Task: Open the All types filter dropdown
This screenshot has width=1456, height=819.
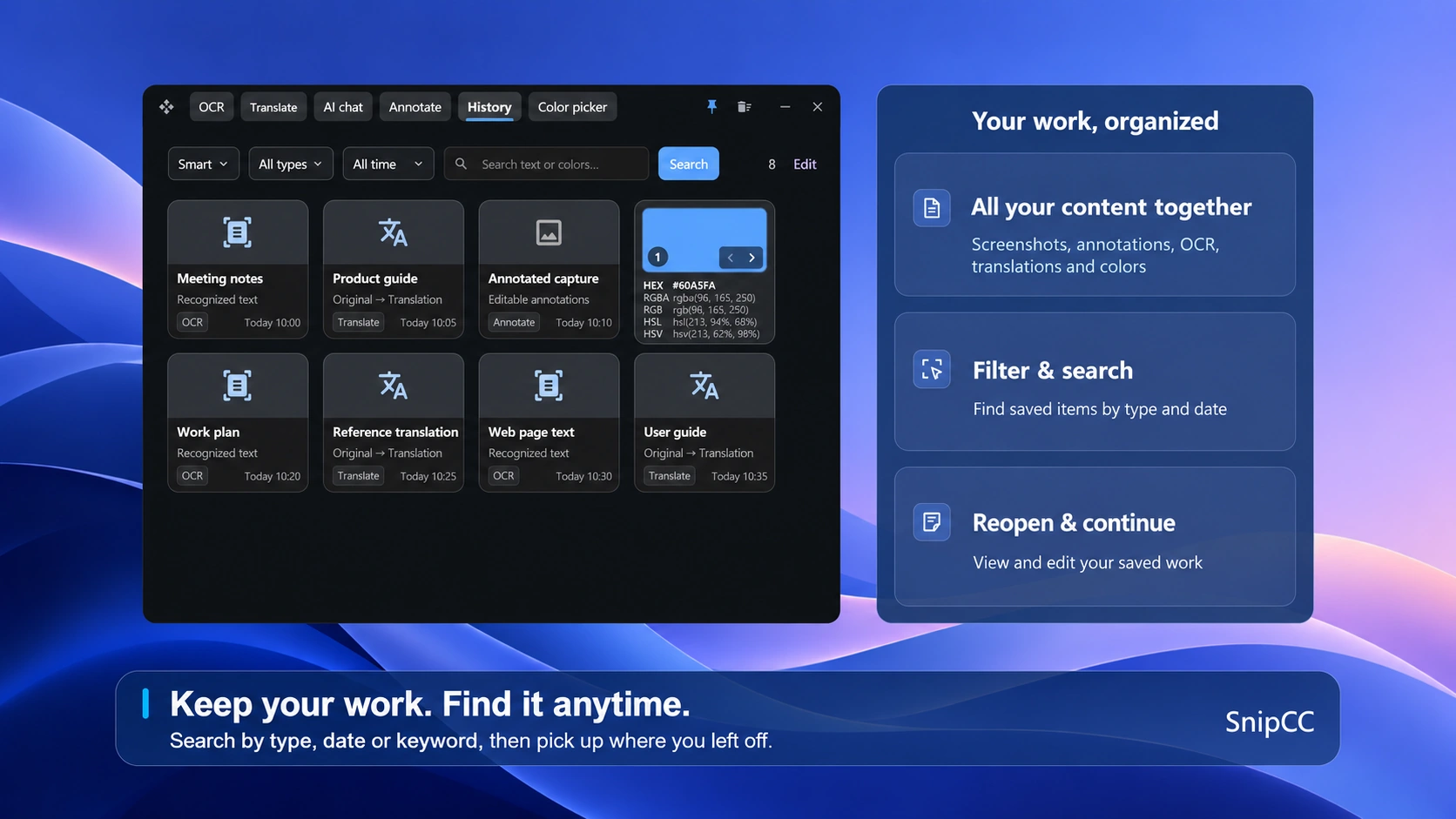Action: (291, 164)
